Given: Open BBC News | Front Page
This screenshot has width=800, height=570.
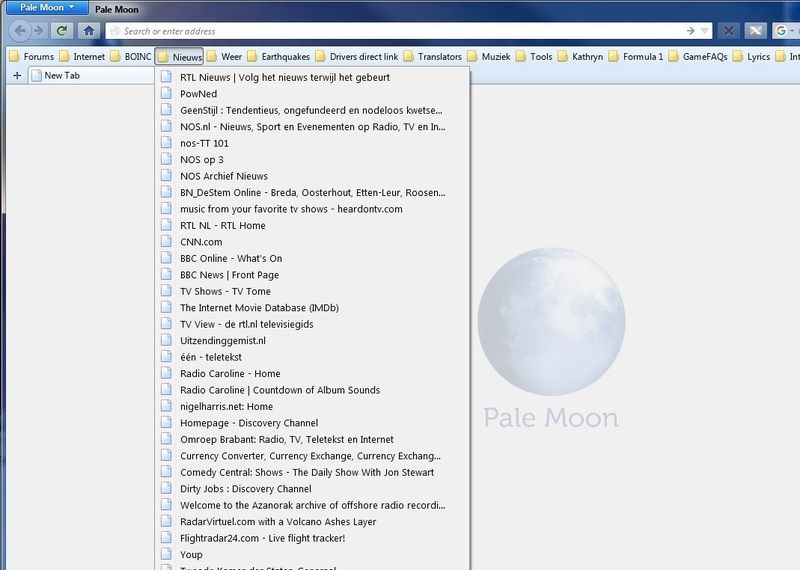Looking at the screenshot, I should [x=312, y=275].
